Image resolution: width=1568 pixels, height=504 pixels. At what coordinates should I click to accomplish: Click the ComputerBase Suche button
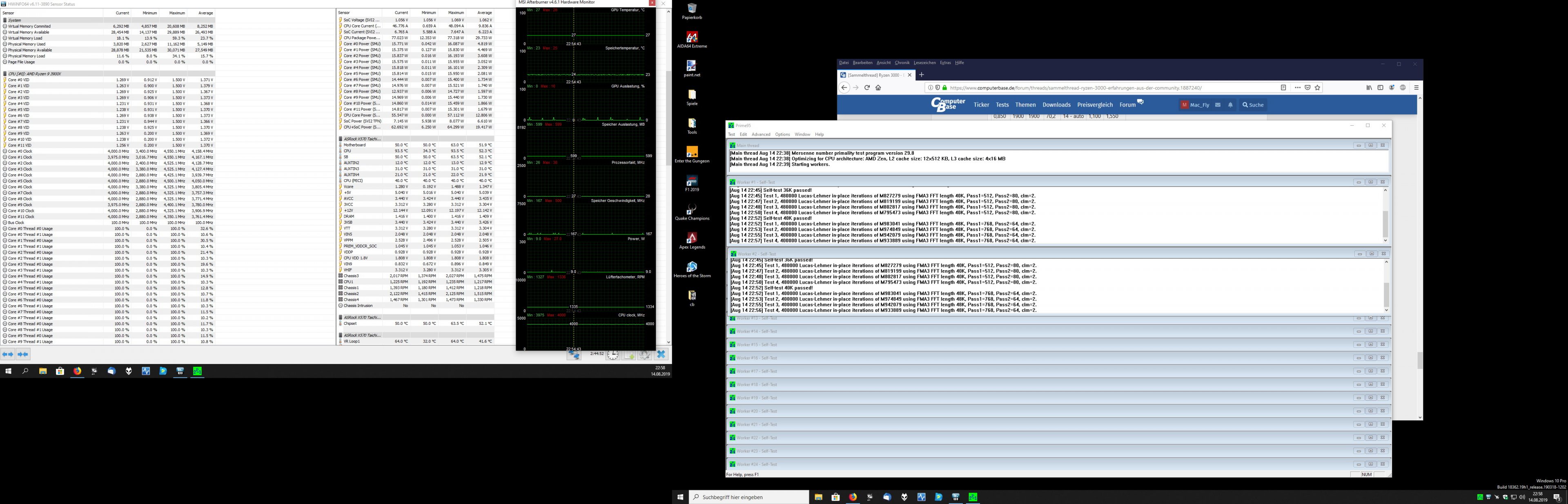(1253, 105)
